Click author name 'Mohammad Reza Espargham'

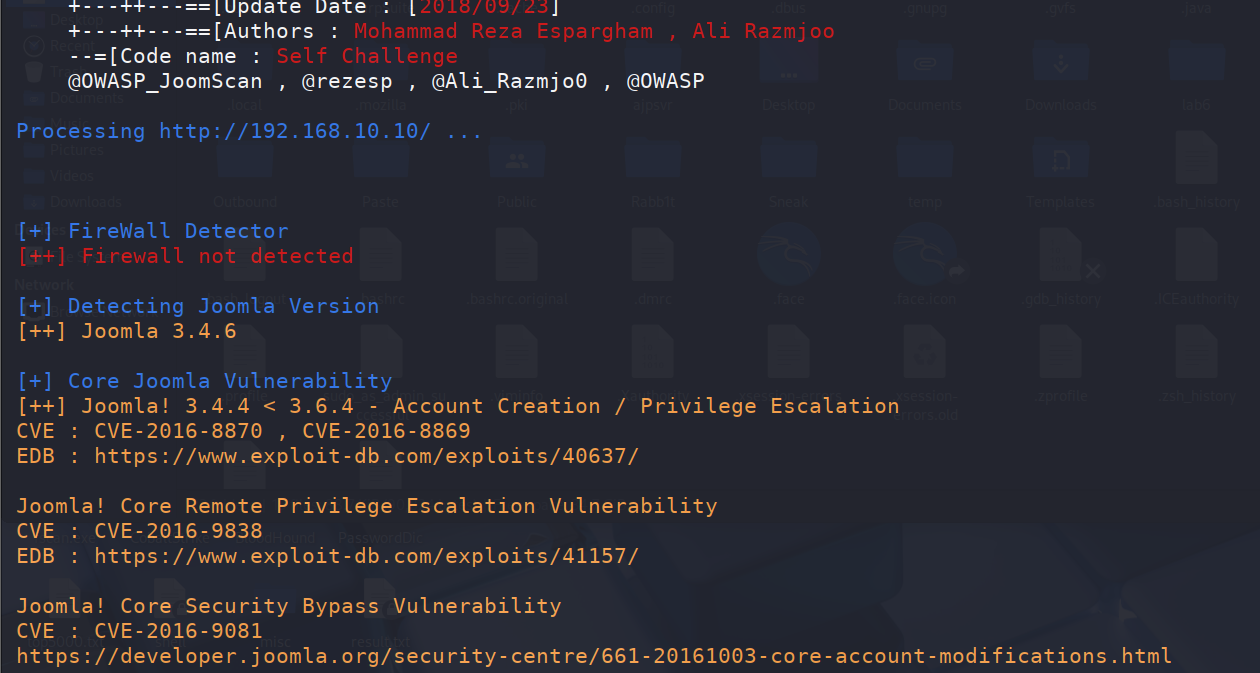click(x=503, y=31)
